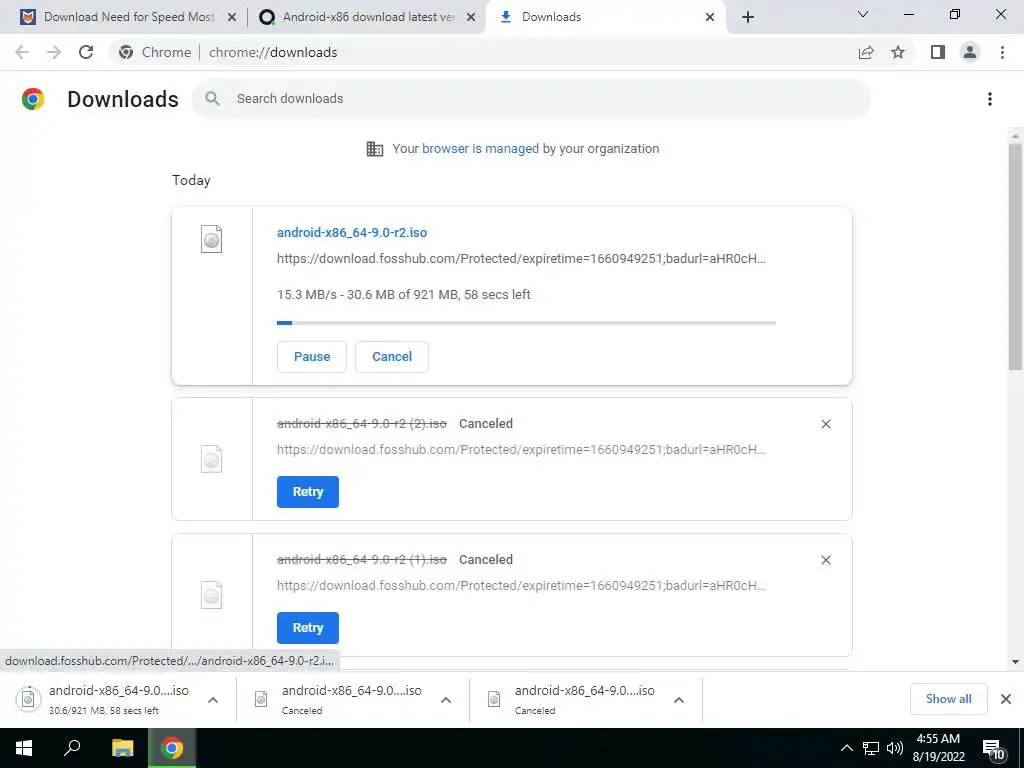The width and height of the screenshot is (1024, 768).
Task: Expand options for second shelf canceled iso
Action: click(x=446, y=700)
